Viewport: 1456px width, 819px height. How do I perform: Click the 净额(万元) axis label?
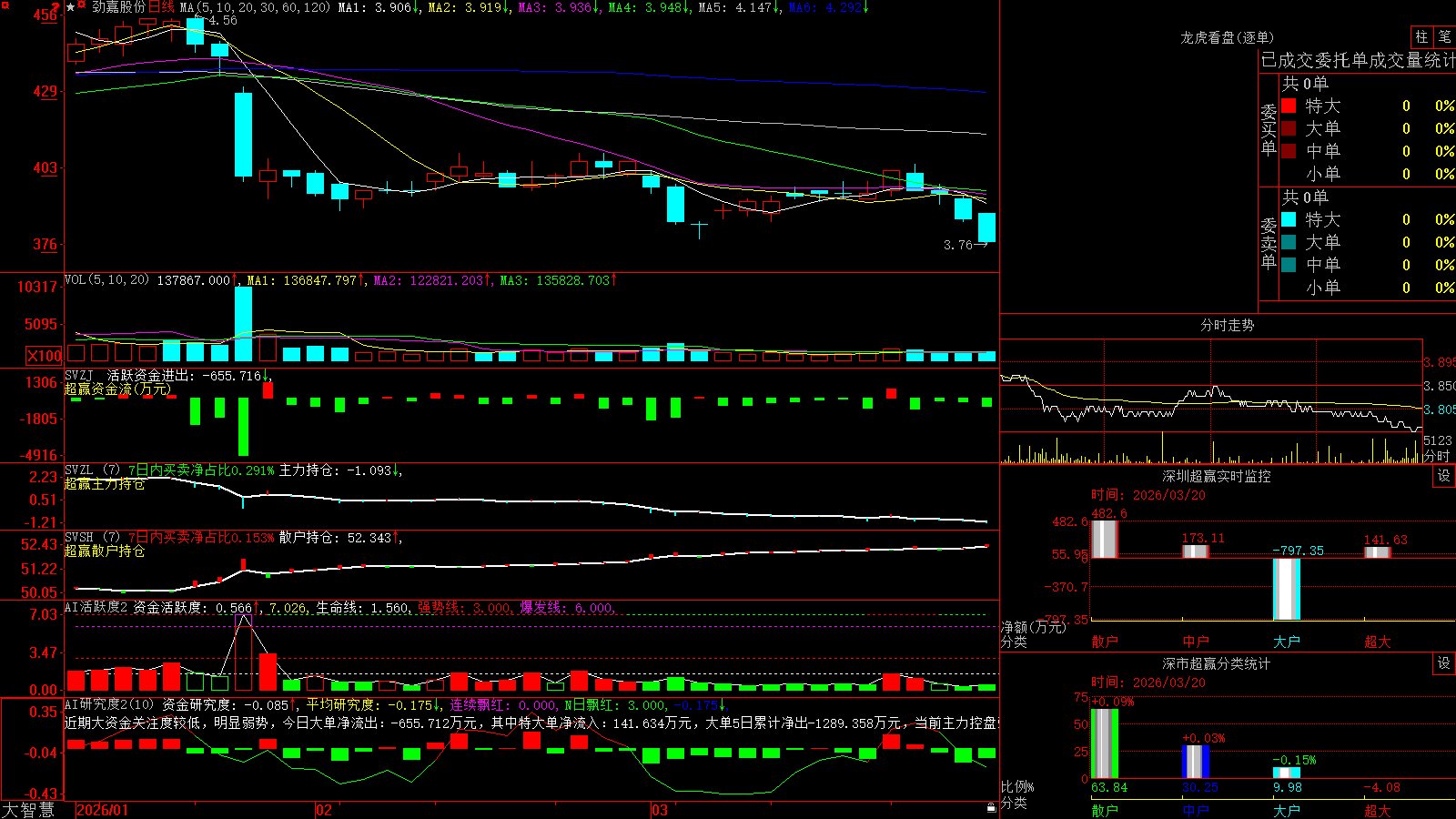[1034, 627]
